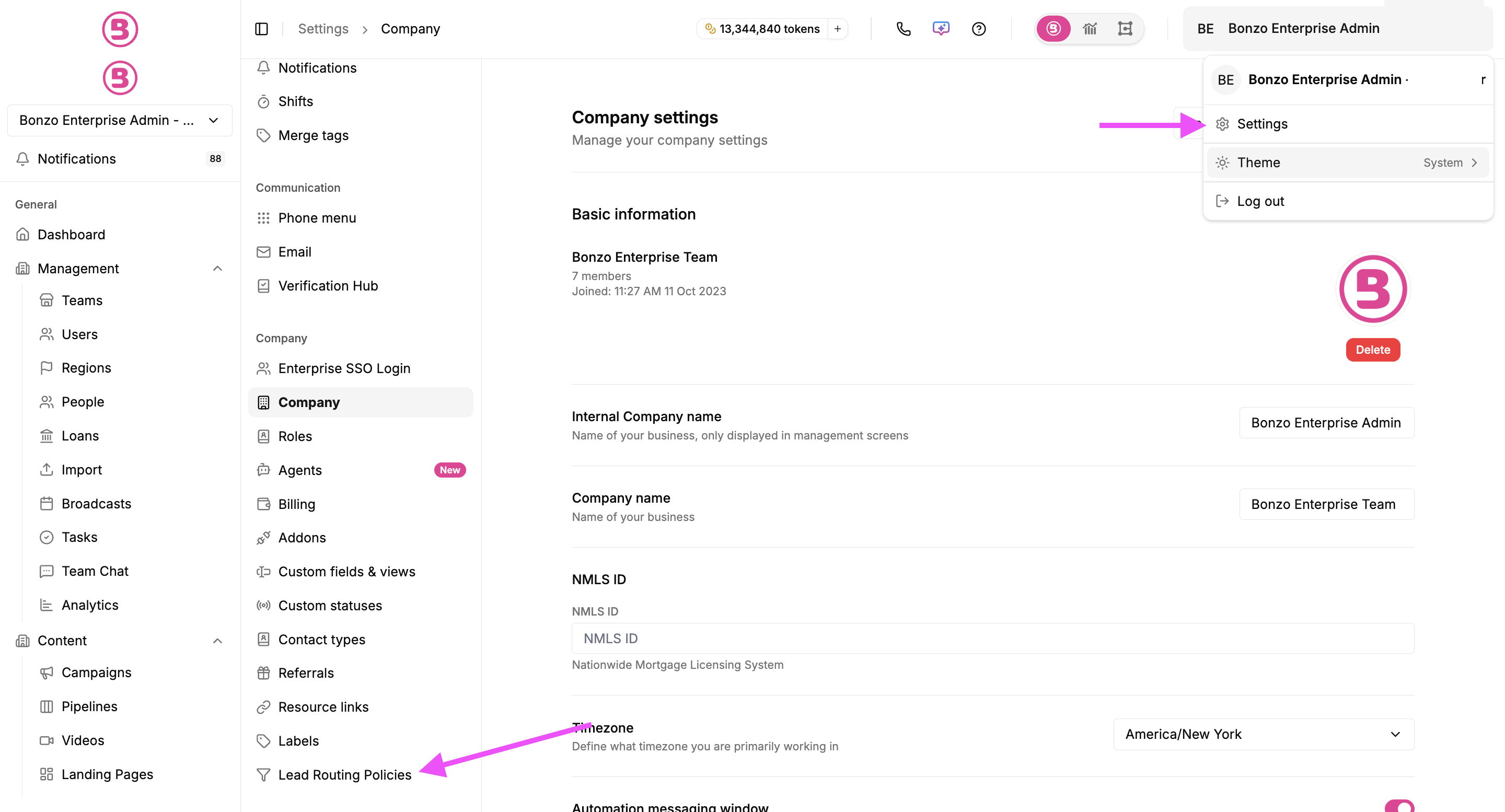Open the Merge tags settings

[361, 135]
